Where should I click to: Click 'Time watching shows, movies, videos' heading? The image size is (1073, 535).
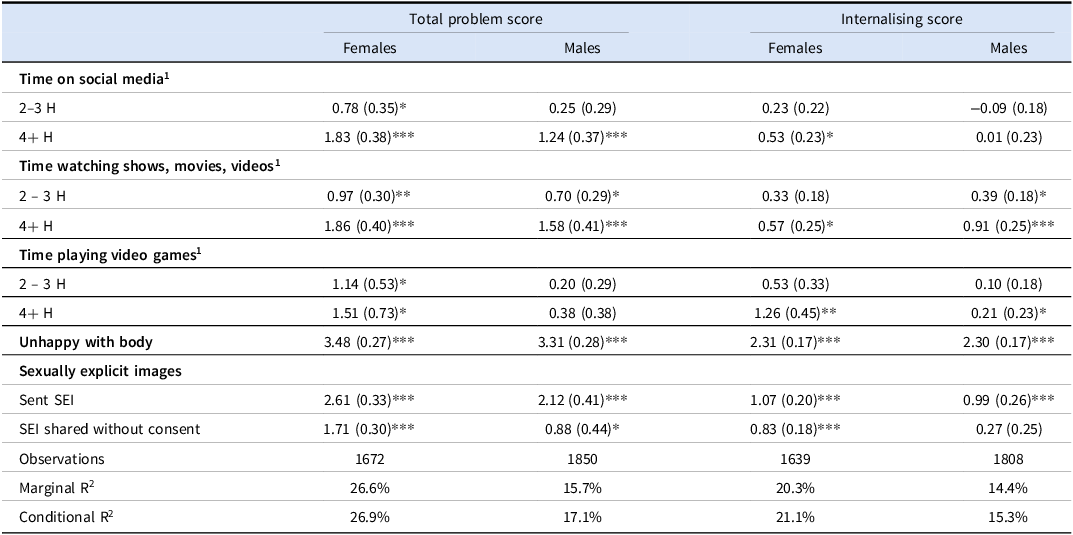[149, 166]
